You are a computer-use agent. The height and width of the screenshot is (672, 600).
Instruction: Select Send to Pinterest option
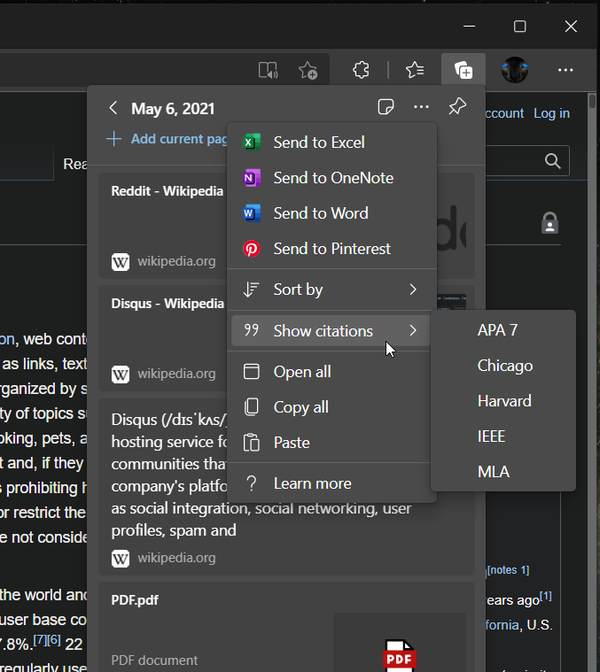[x=332, y=249]
